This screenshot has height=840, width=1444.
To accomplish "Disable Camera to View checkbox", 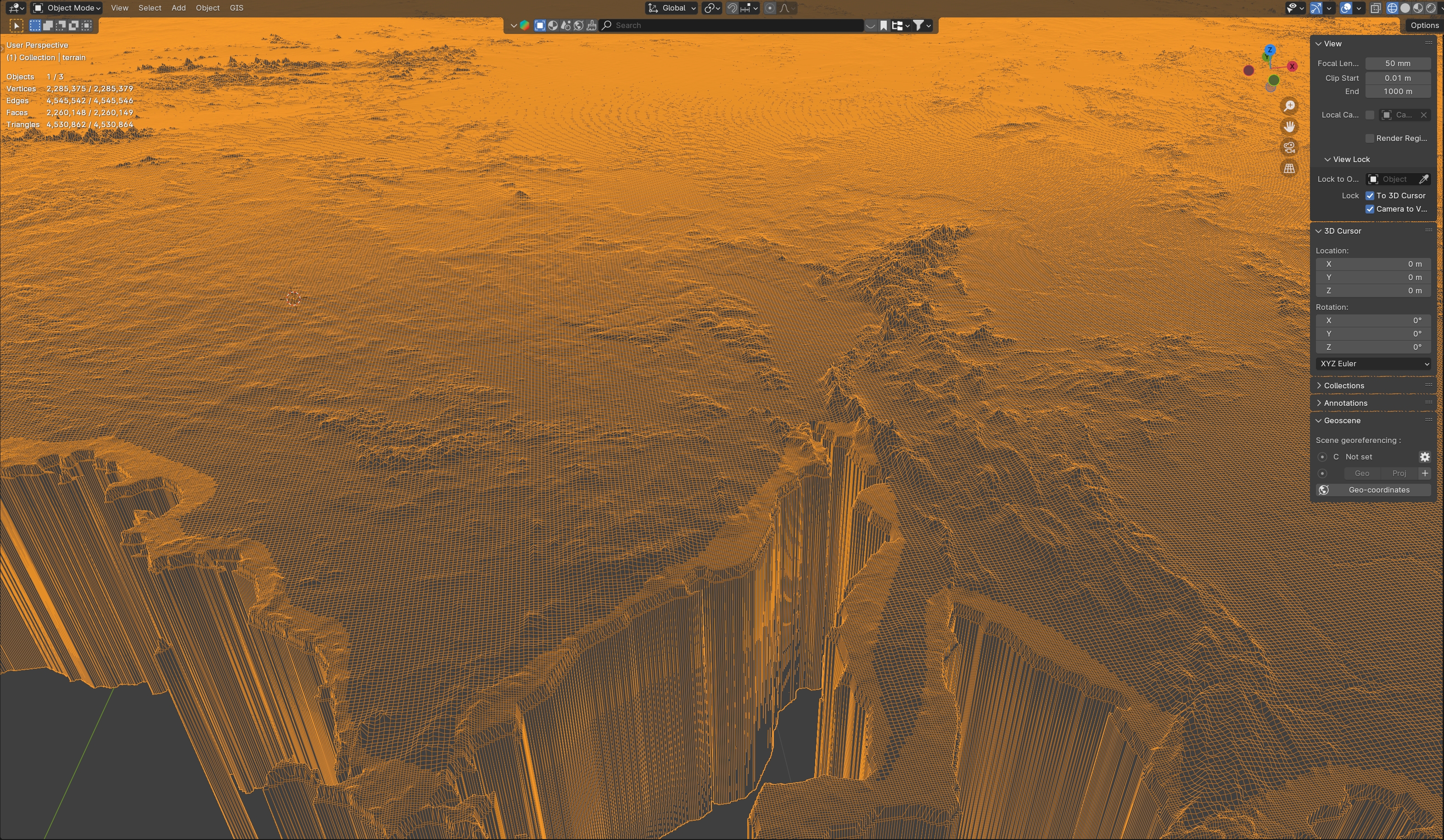I will coord(1370,209).
